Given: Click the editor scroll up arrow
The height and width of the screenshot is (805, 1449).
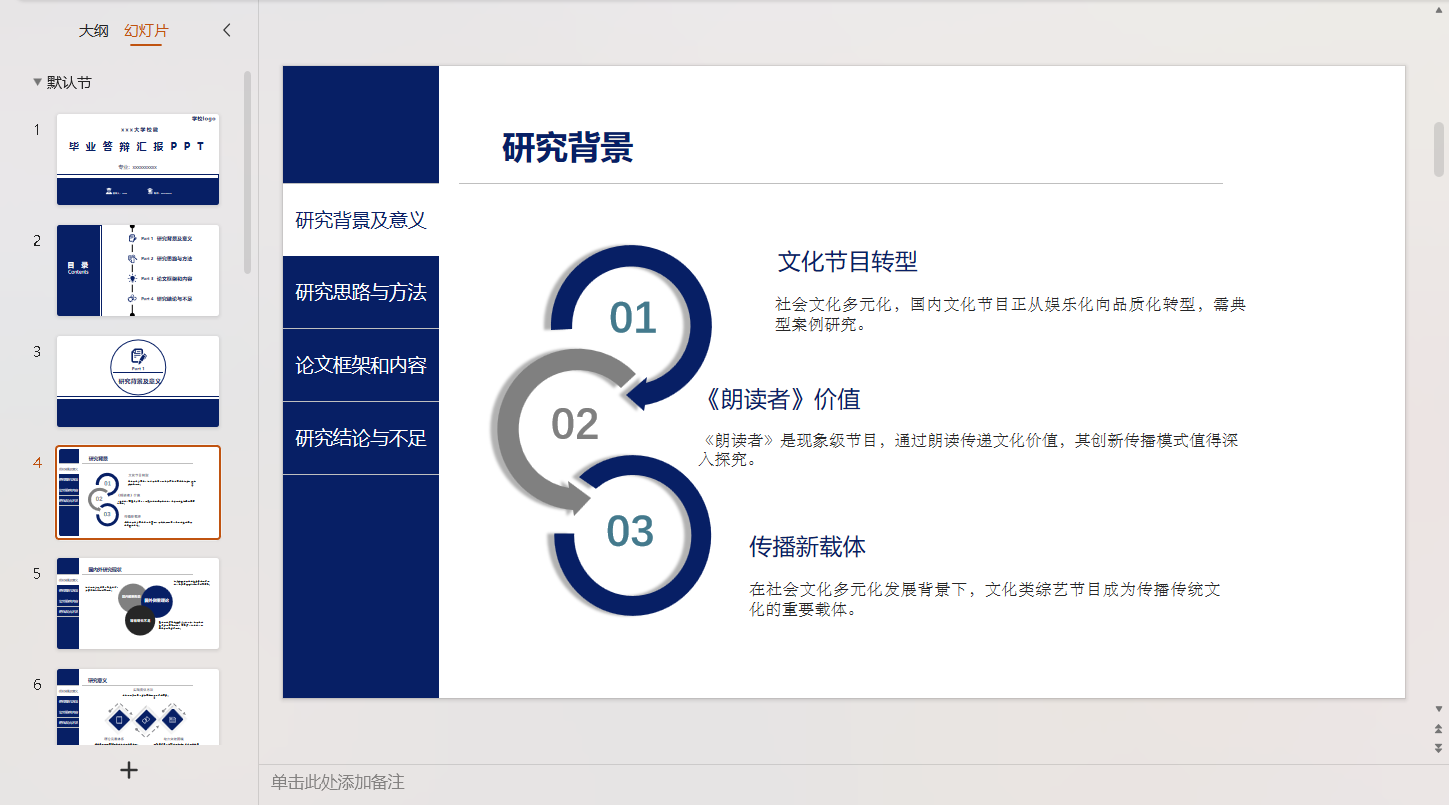Looking at the screenshot, I should pyautogui.click(x=1439, y=8).
